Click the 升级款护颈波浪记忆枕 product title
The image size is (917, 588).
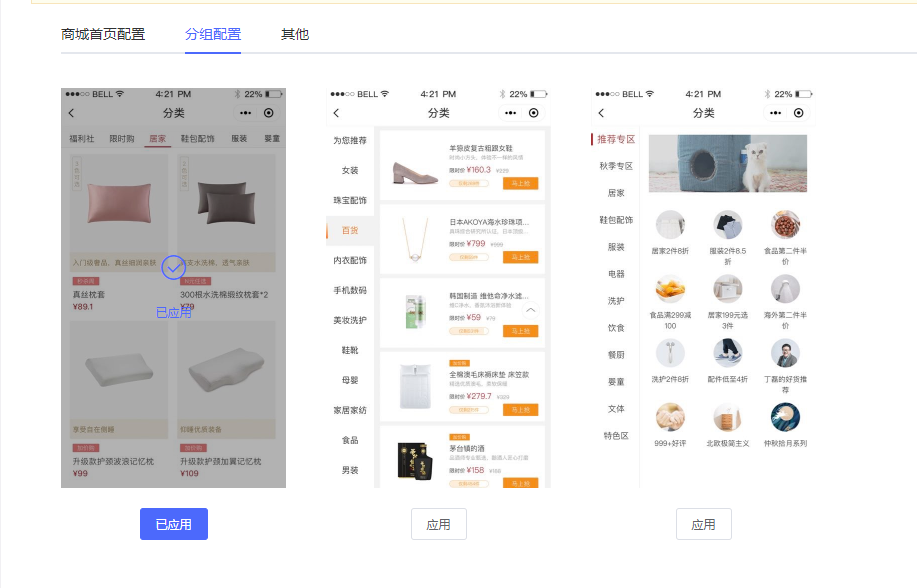(x=113, y=462)
